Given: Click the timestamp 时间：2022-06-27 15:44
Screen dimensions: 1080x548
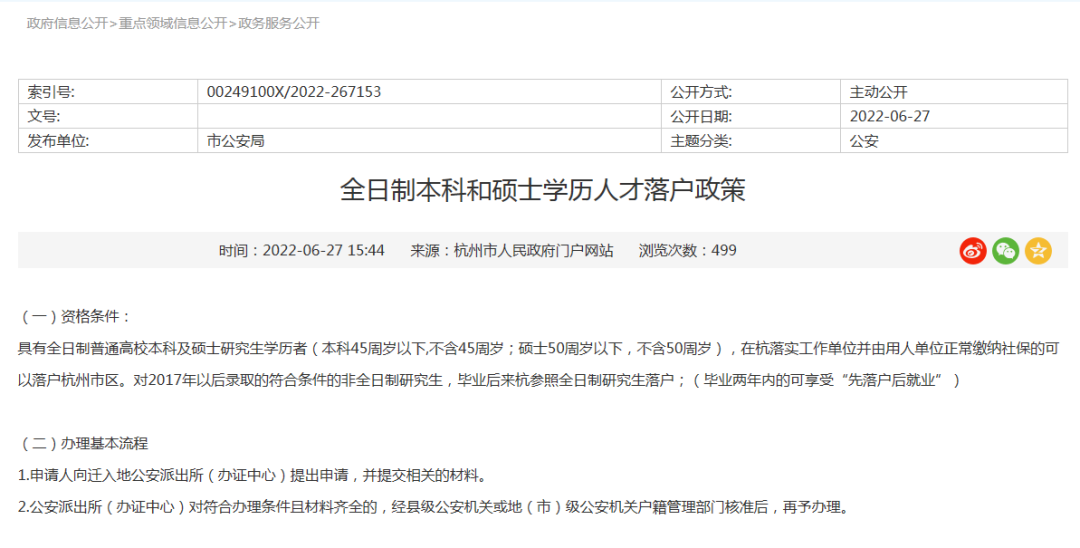Looking at the screenshot, I should pyautogui.click(x=302, y=251).
